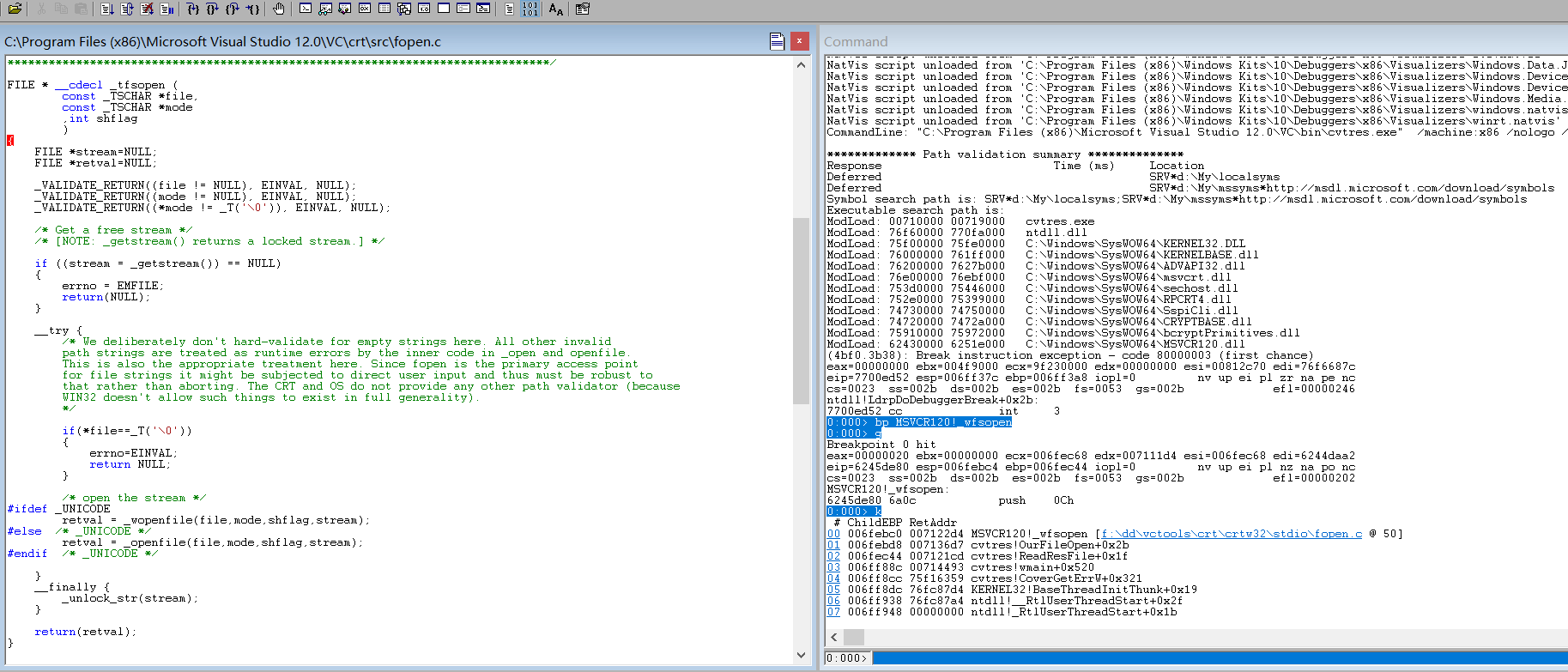Image resolution: width=1568 pixels, height=672 pixels.
Task: Open the Call Stack window icon
Action: tap(404, 9)
